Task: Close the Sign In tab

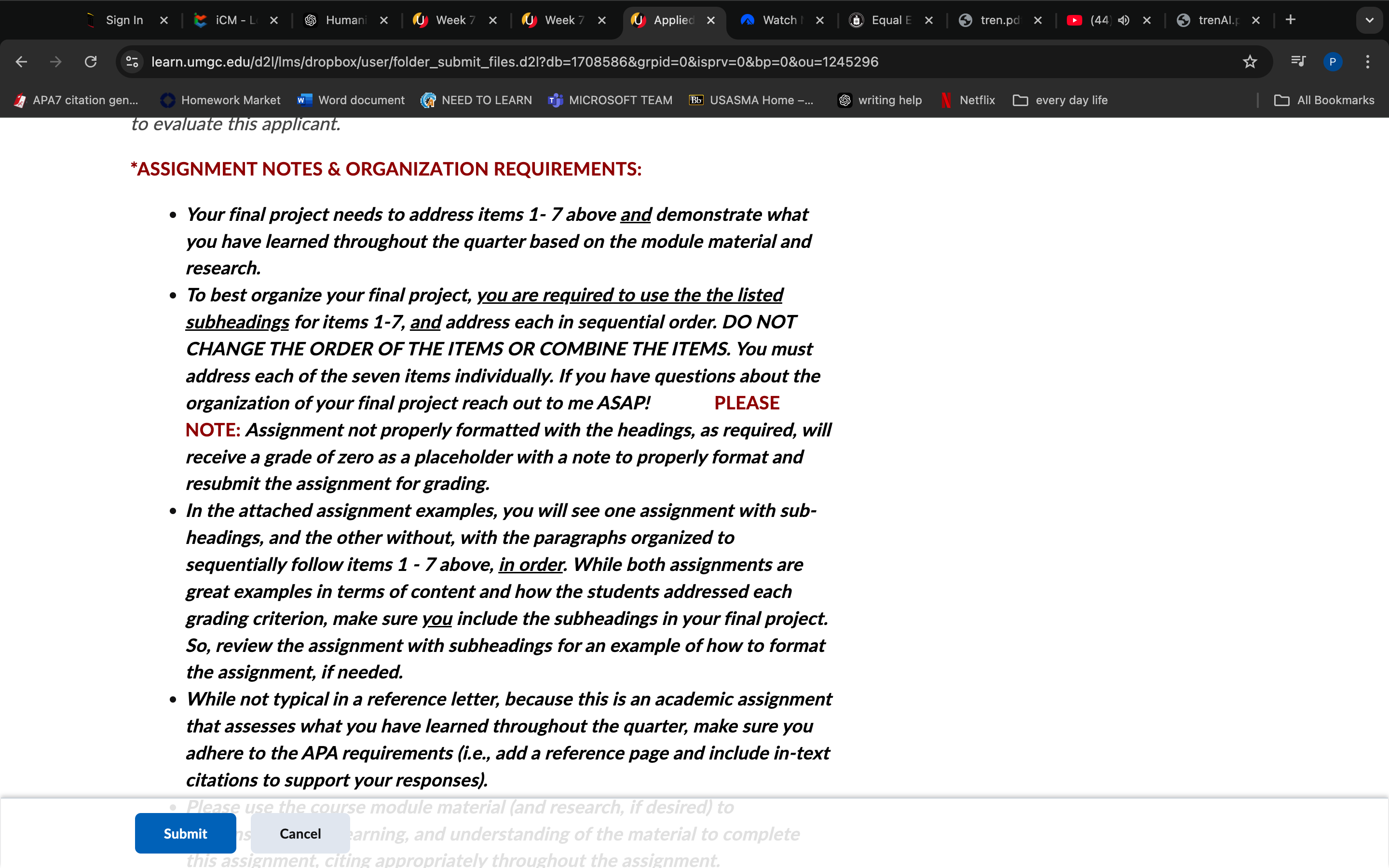Action: [x=164, y=20]
